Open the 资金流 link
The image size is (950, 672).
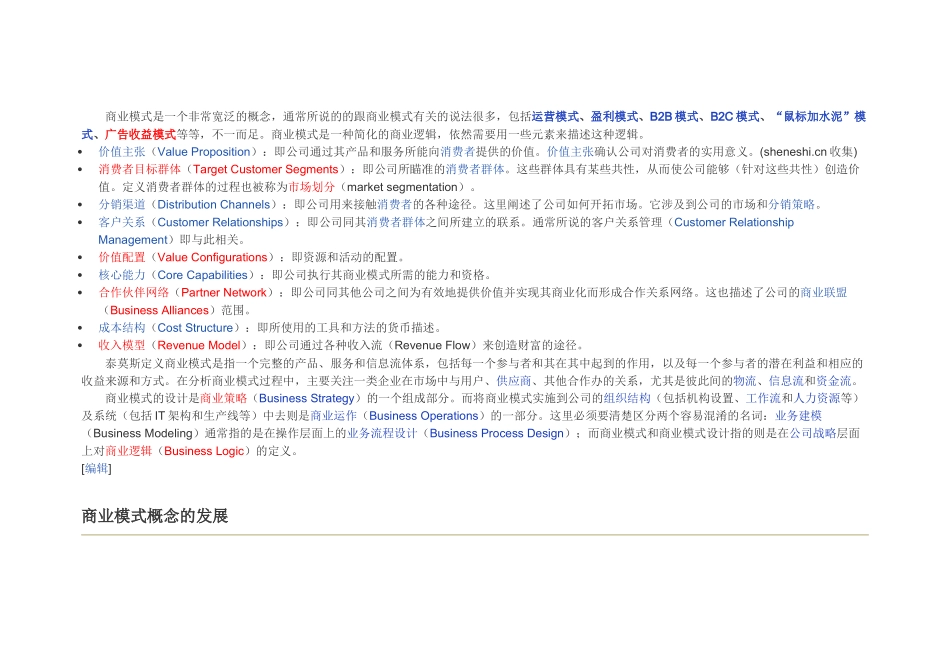(834, 381)
